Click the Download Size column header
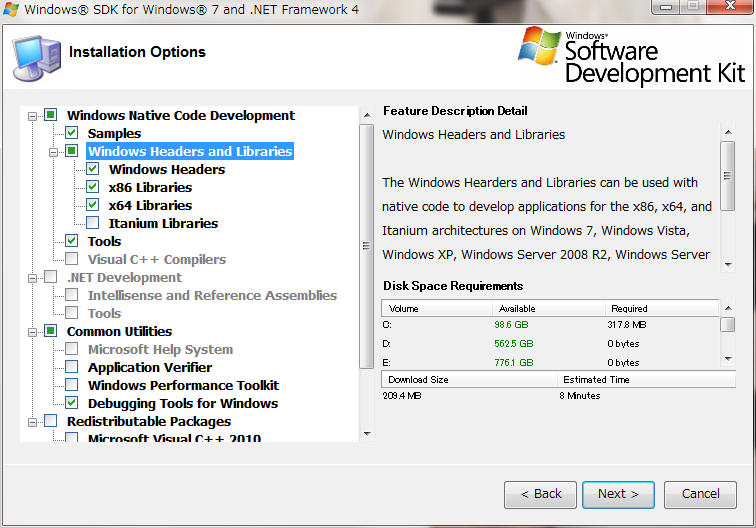Image resolution: width=756 pixels, height=528 pixels. click(x=469, y=379)
